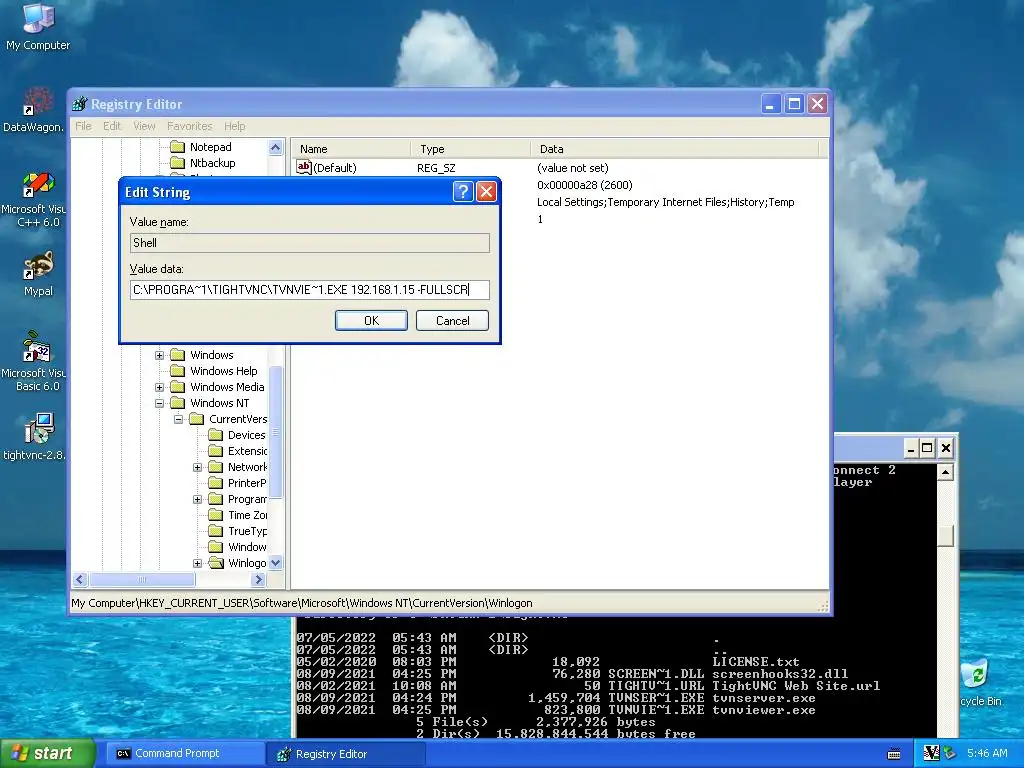
Task: Open Mypal browser desktop icon
Action: point(38,274)
